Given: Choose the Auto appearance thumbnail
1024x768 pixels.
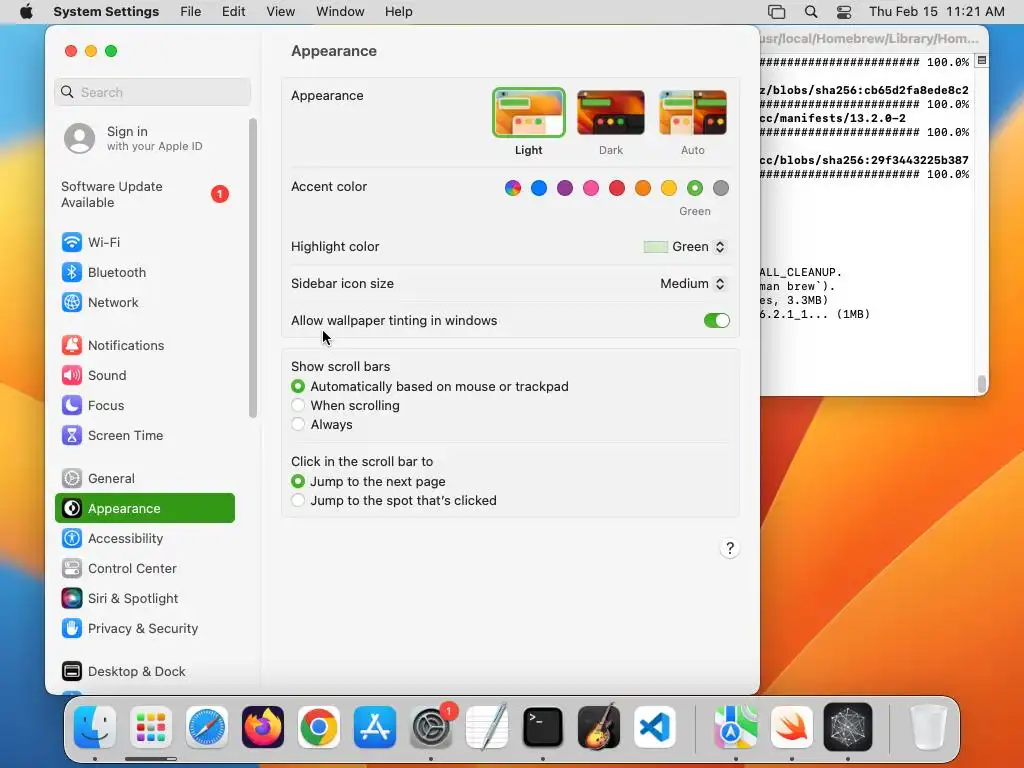Looking at the screenshot, I should click(x=693, y=113).
